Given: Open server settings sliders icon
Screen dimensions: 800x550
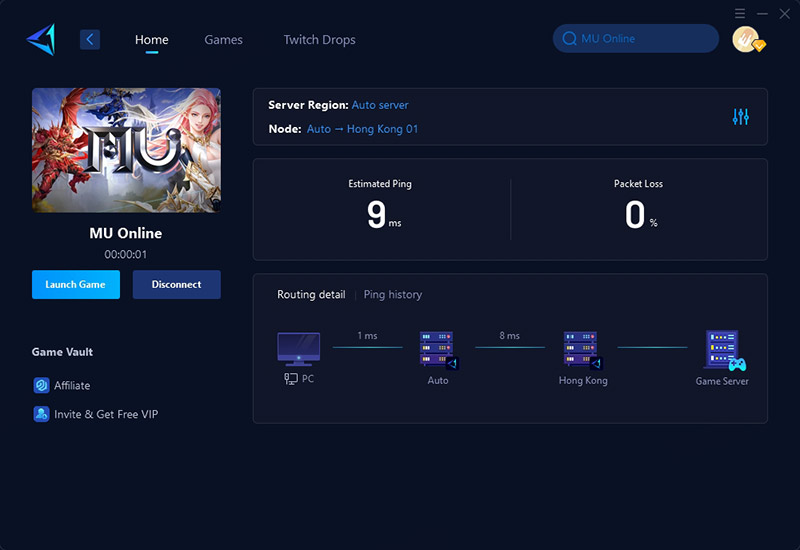Looking at the screenshot, I should pos(740,117).
